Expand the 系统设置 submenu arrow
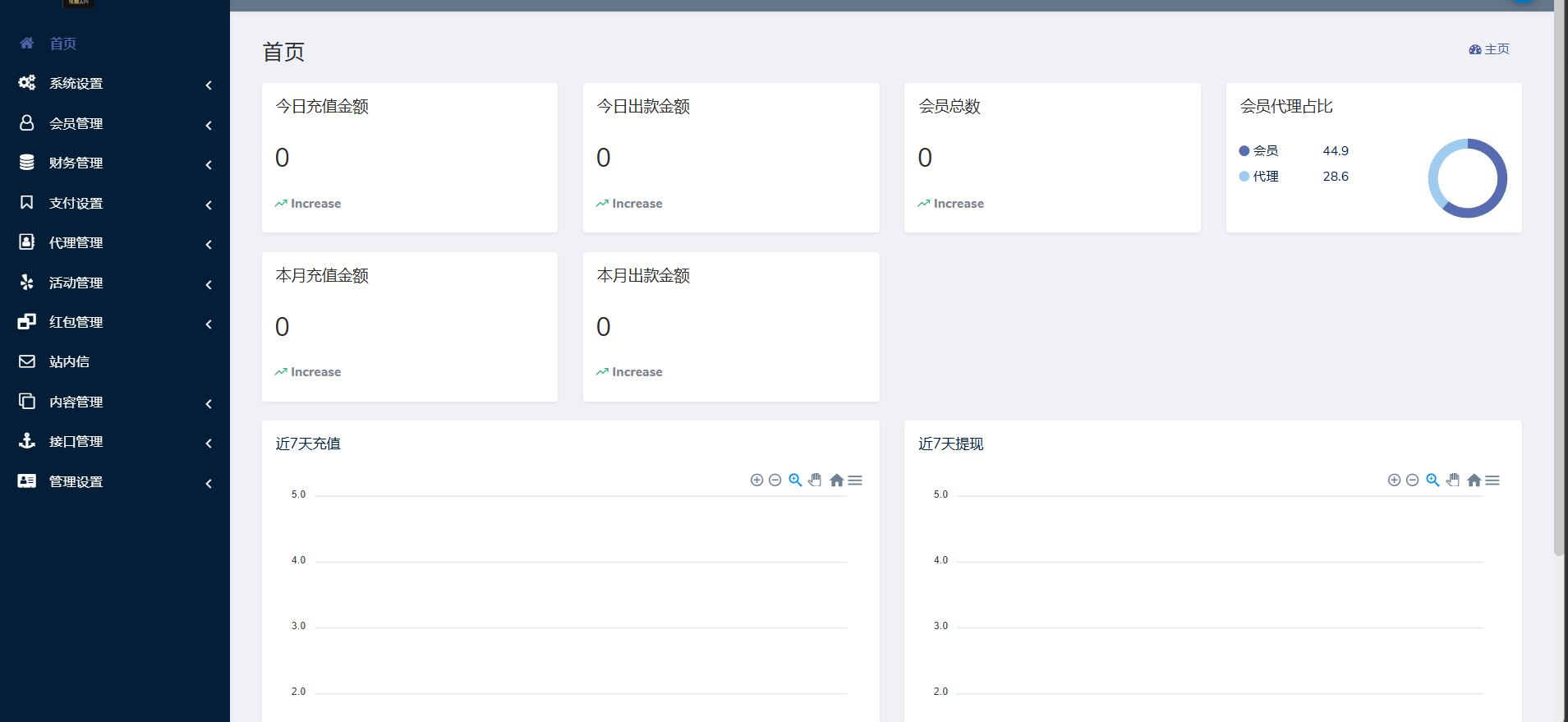 point(209,85)
